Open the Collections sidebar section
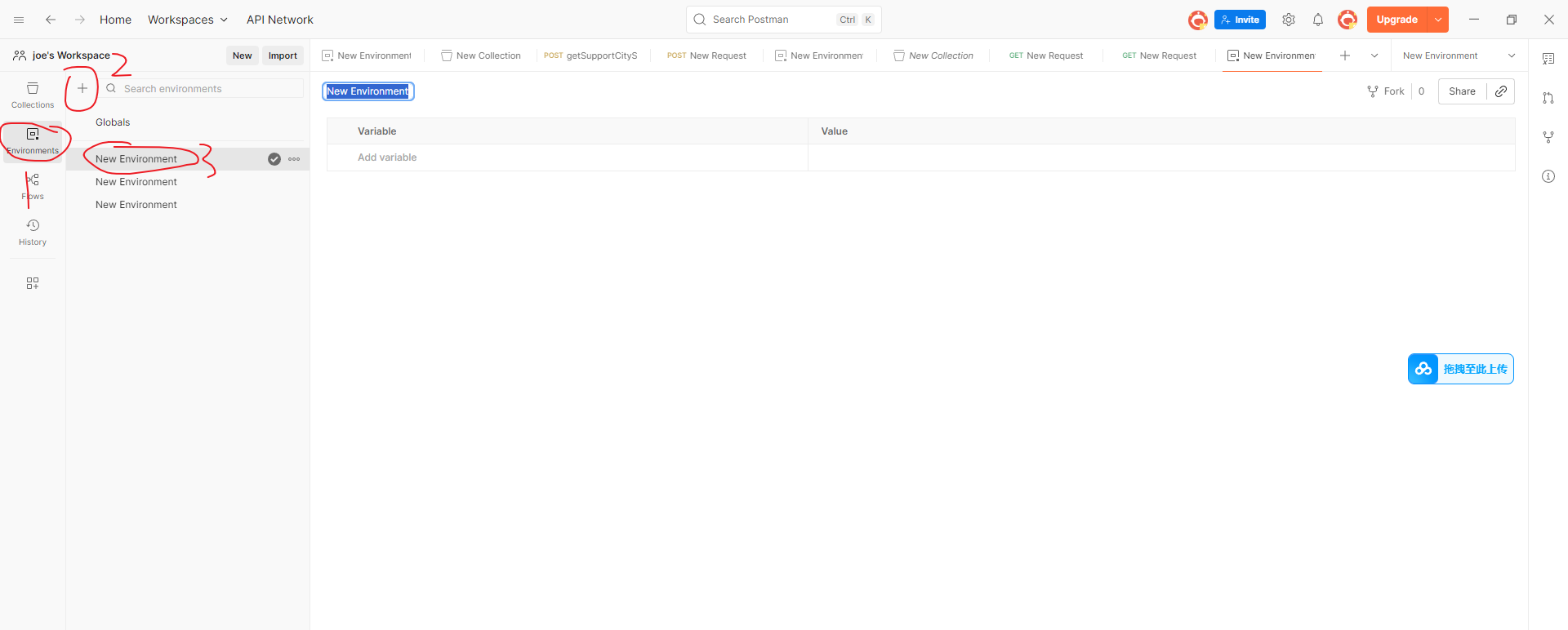 (33, 95)
